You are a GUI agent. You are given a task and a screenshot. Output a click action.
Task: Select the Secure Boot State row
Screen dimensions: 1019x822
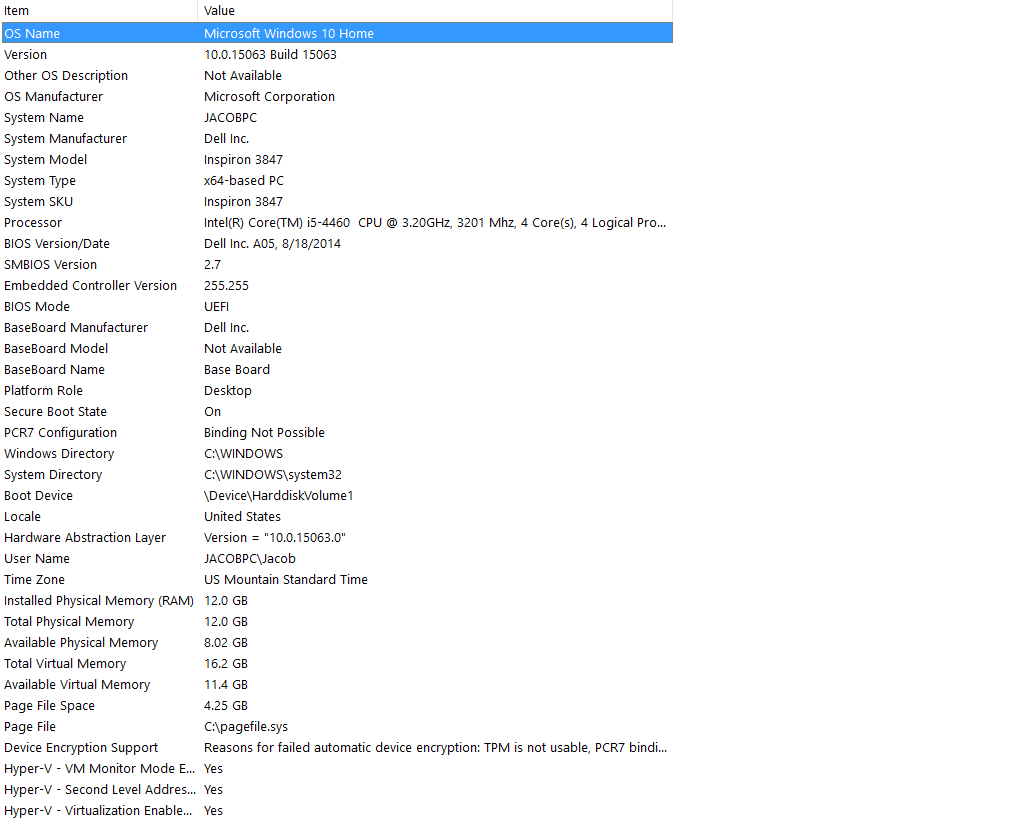click(337, 411)
